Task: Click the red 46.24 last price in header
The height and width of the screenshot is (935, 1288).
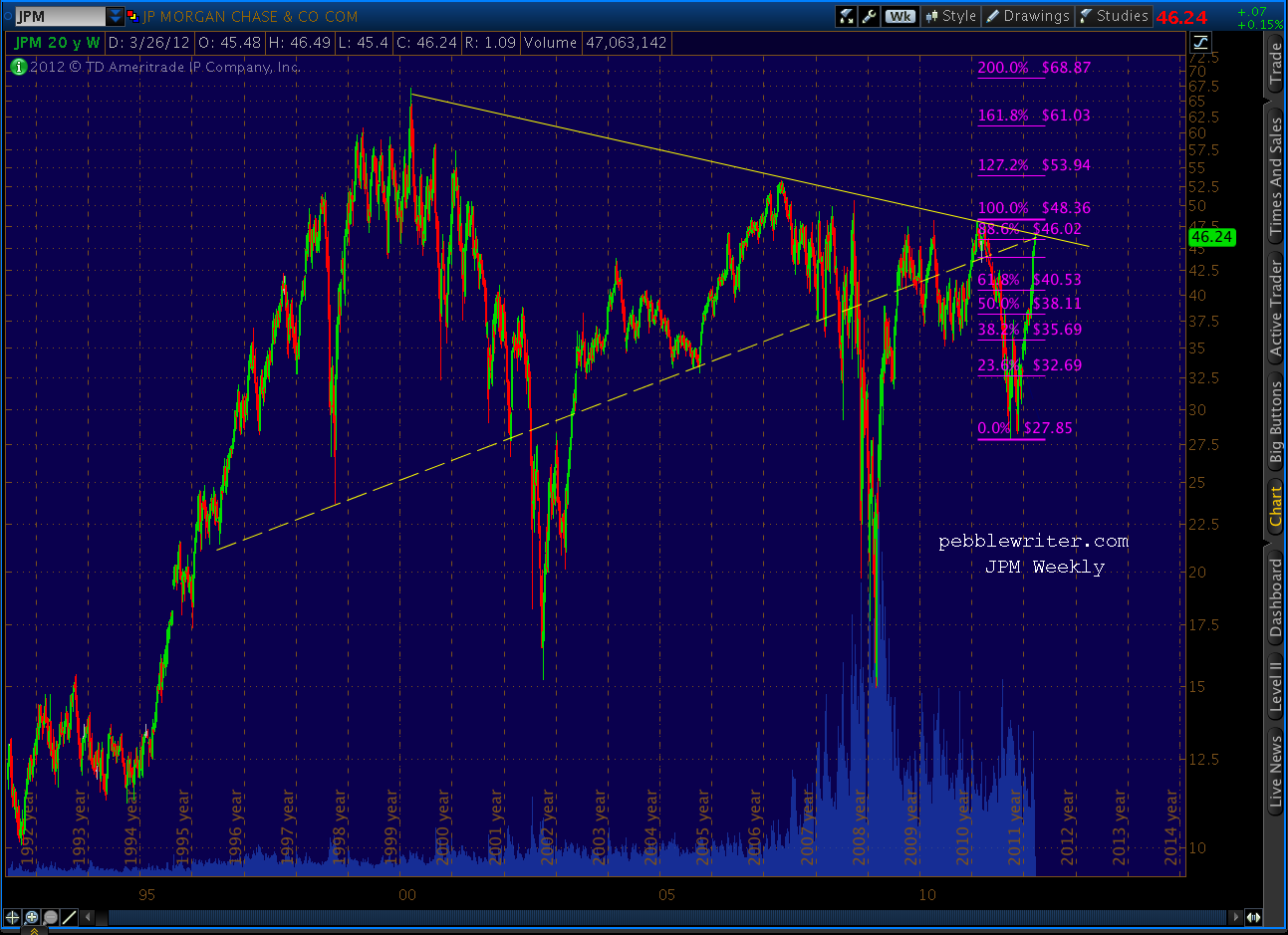Action: [1181, 17]
